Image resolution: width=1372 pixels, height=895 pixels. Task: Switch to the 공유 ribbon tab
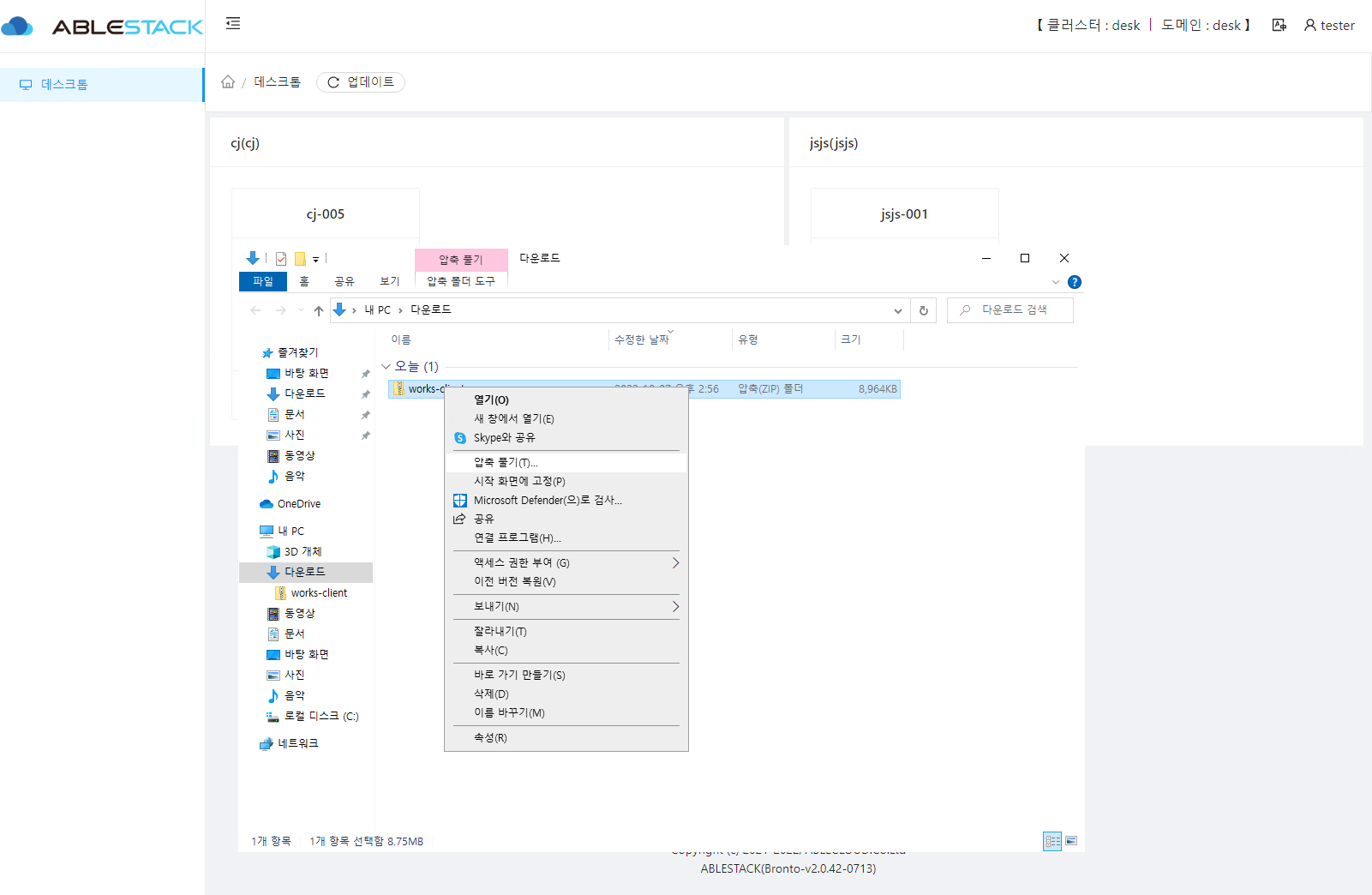[344, 280]
